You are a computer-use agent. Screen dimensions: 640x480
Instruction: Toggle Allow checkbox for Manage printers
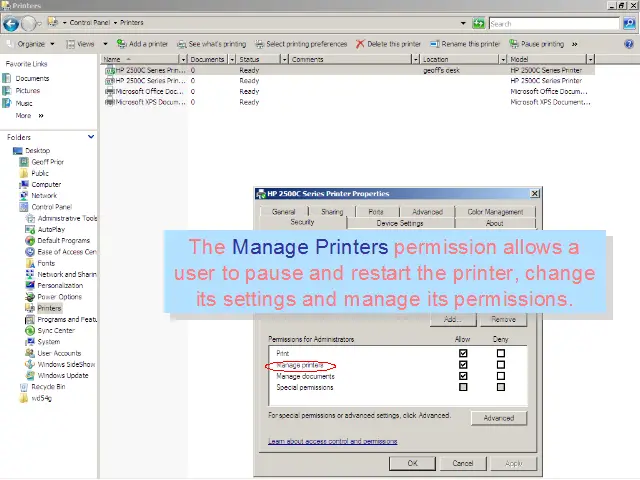tap(463, 364)
